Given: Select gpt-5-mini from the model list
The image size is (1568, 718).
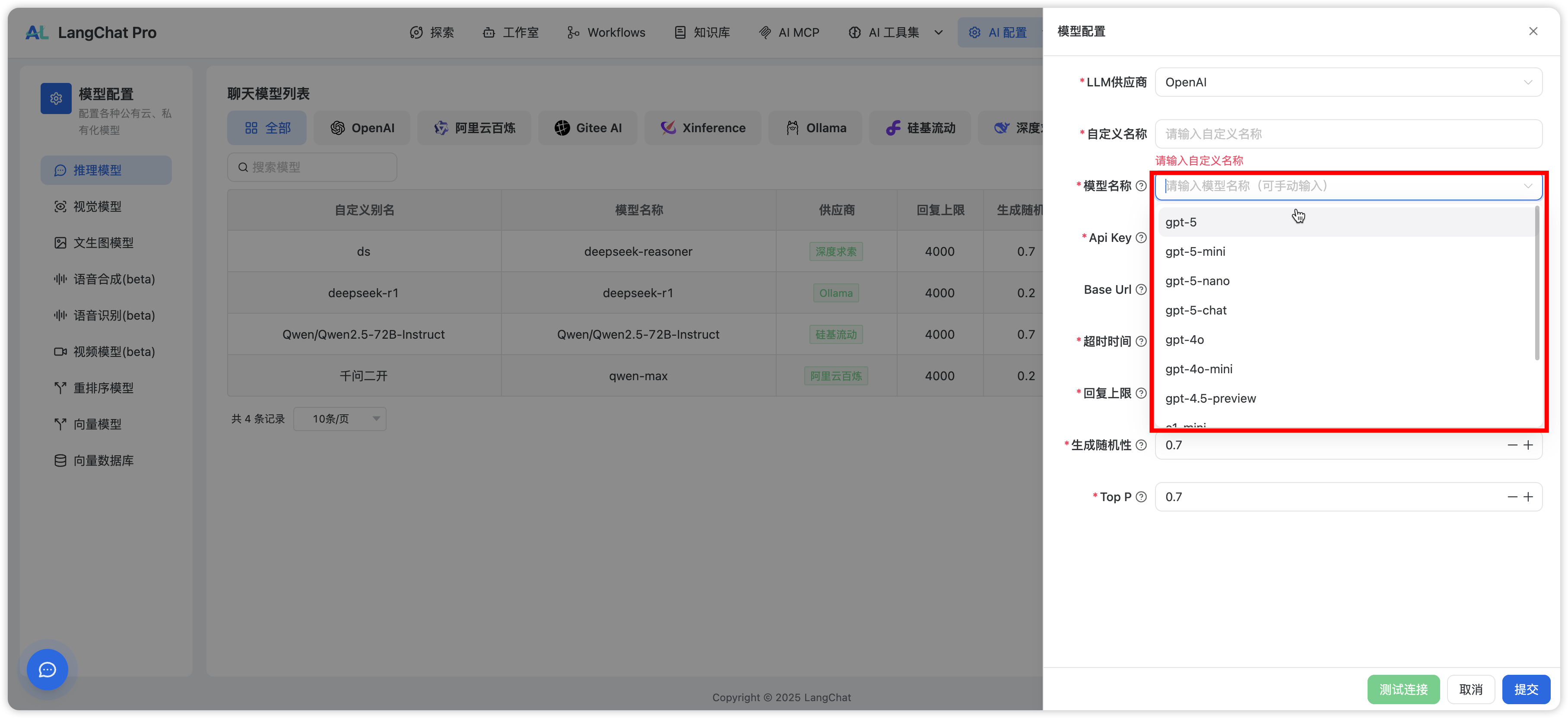Looking at the screenshot, I should 1196,251.
